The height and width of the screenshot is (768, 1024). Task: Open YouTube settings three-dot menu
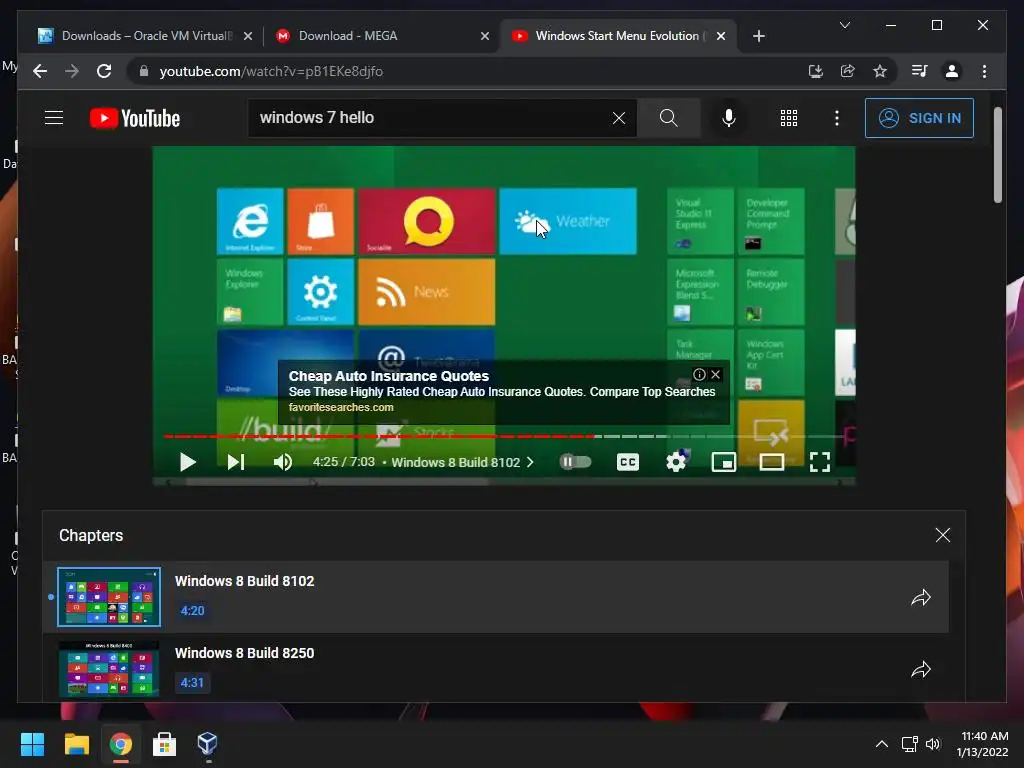coord(837,118)
